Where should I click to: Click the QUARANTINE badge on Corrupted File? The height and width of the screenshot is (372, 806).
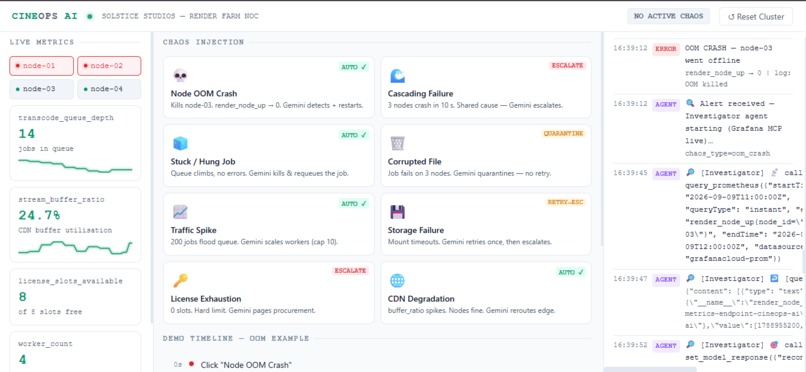(x=563, y=134)
